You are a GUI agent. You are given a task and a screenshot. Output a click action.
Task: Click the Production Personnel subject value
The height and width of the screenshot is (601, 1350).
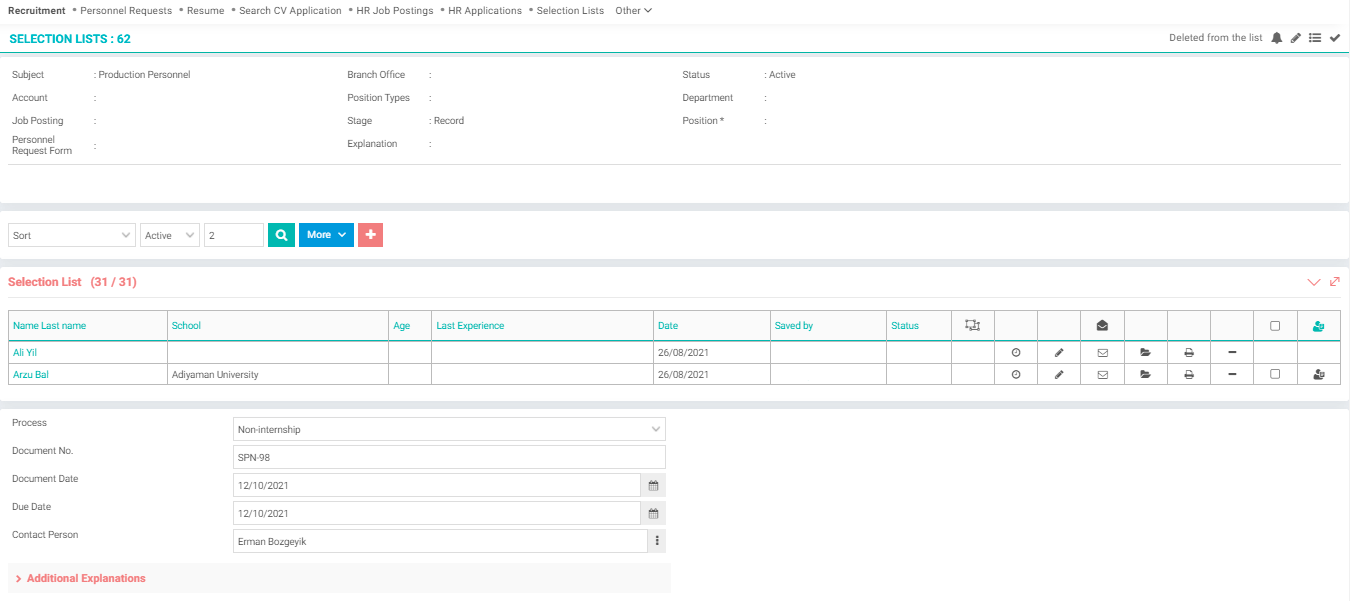144,75
